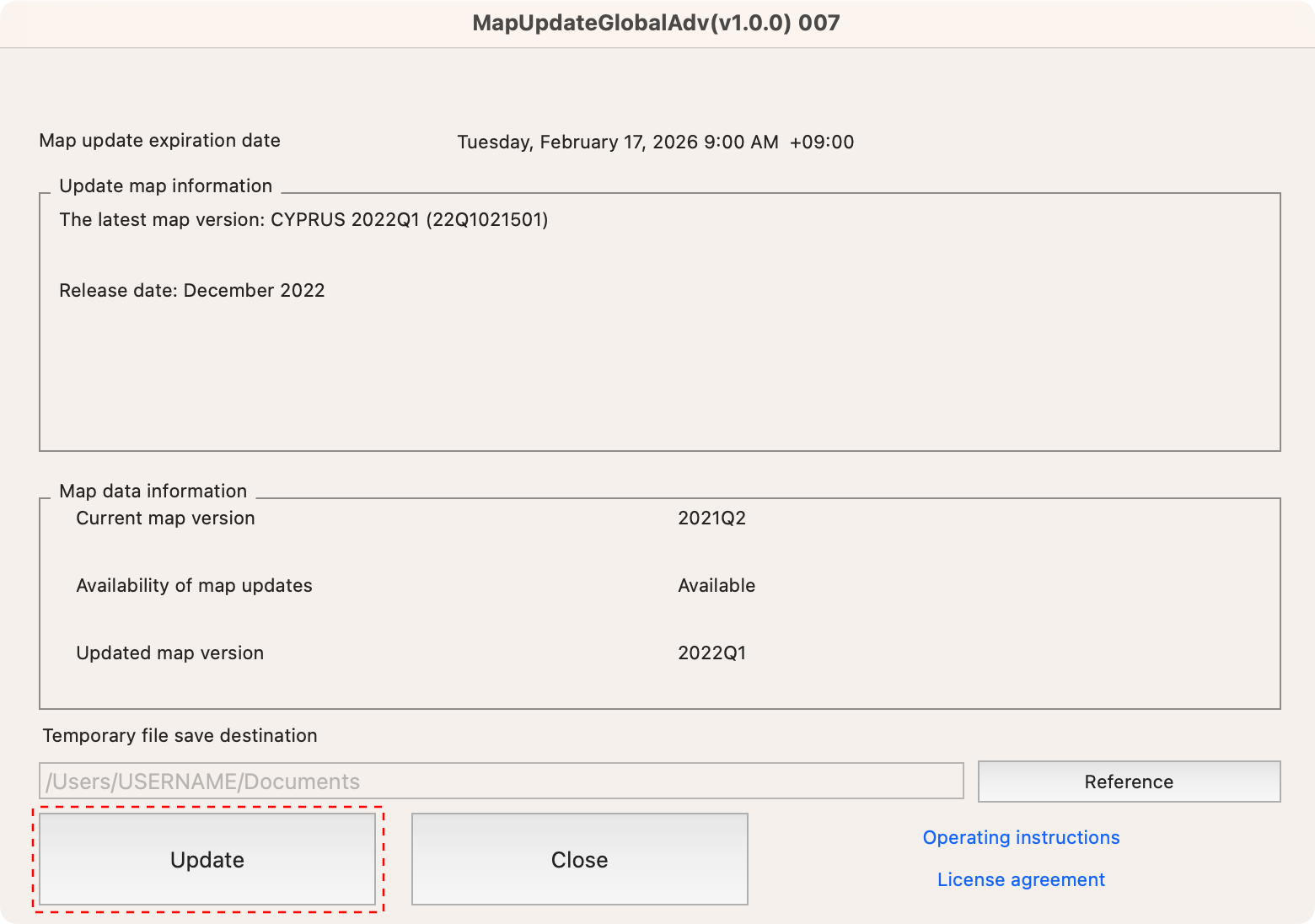Open the Reference folder browser
This screenshot has height=924, width=1315.
tap(1129, 782)
